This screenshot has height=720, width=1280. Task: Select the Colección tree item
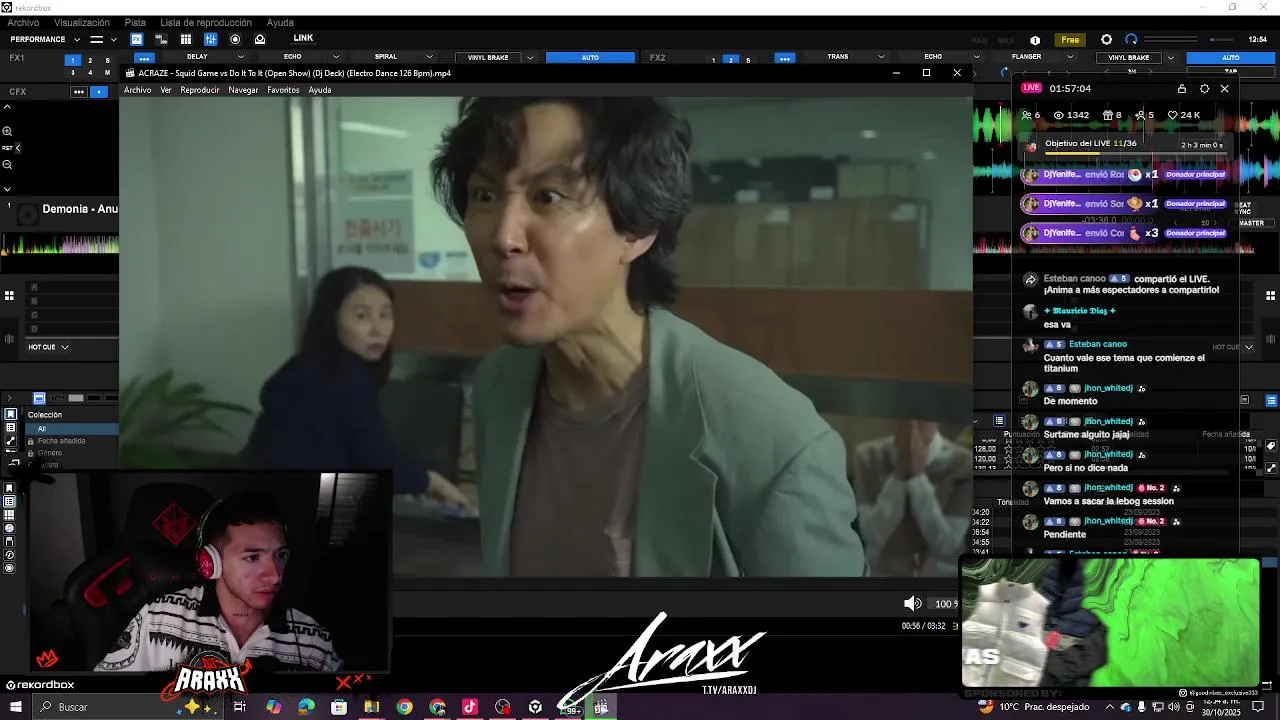(x=45, y=415)
